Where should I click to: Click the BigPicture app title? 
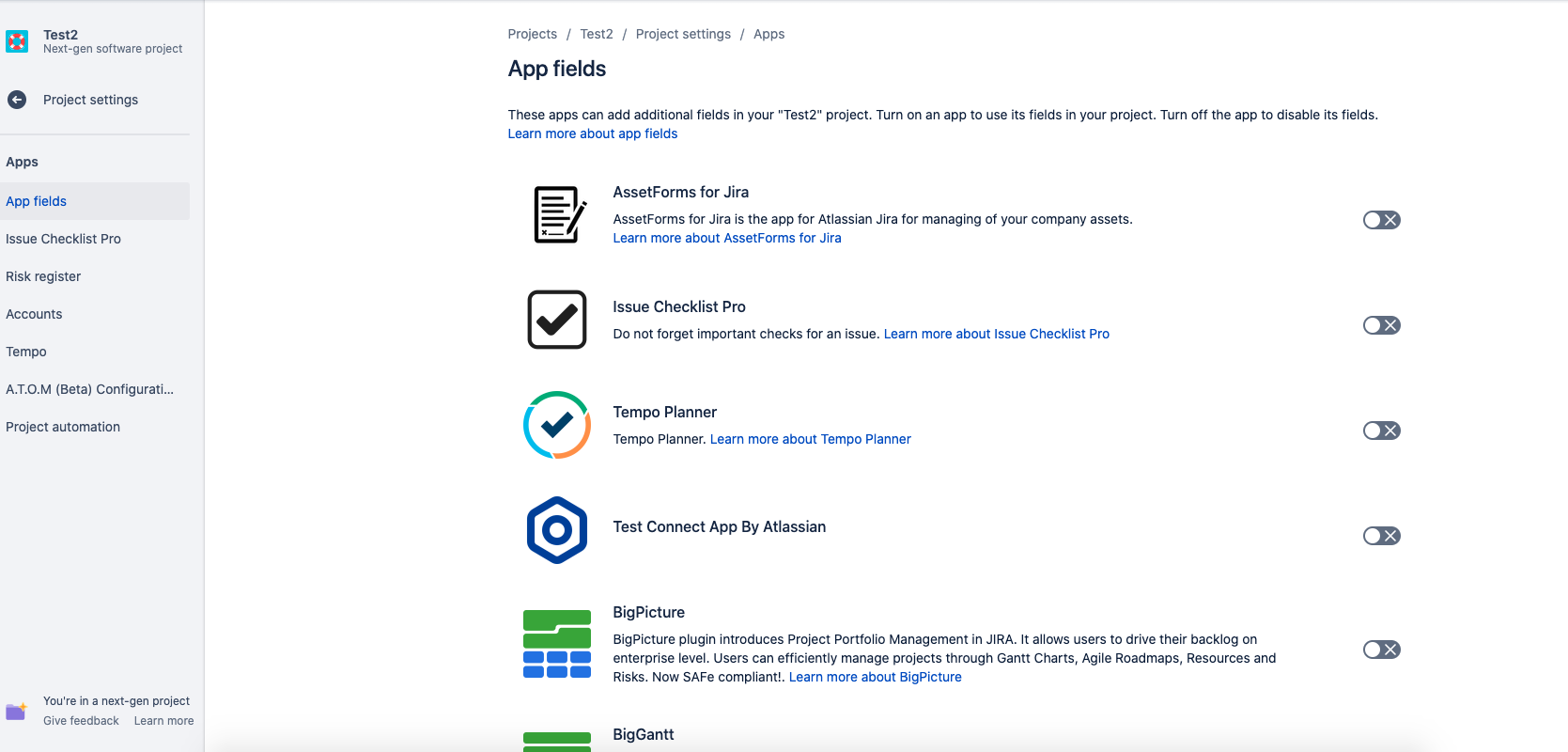649,612
